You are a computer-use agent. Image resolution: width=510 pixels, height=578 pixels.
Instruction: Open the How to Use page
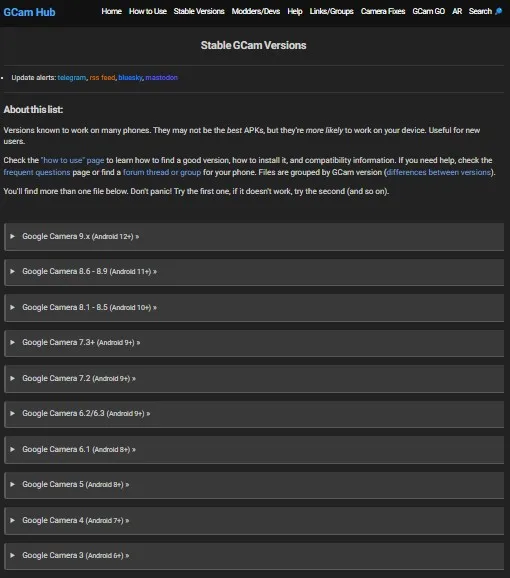coord(147,11)
